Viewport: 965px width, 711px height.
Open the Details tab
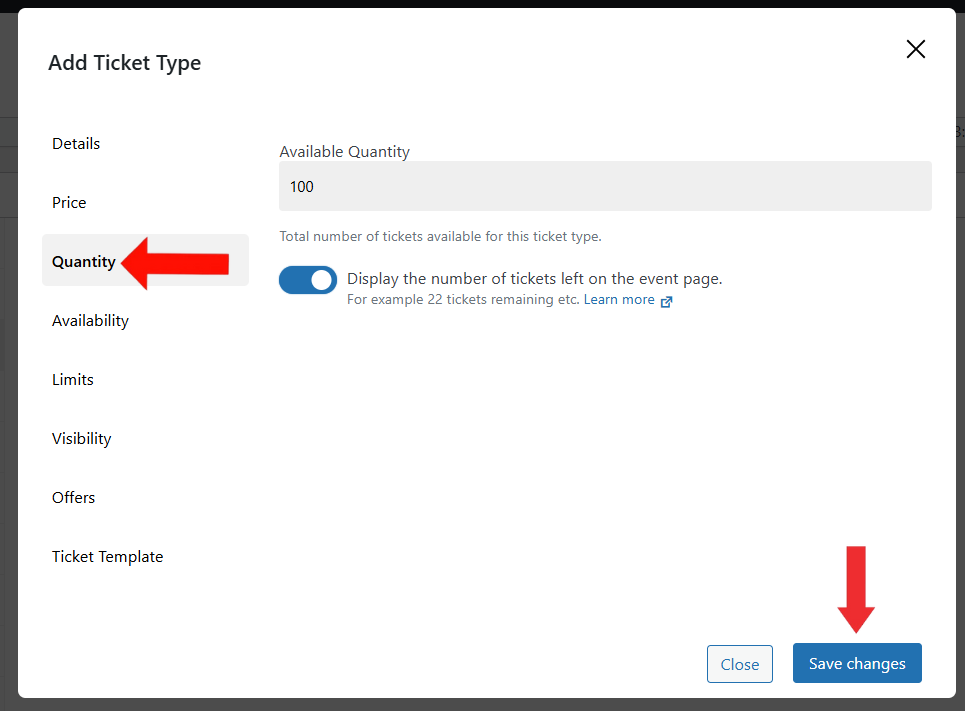76,143
